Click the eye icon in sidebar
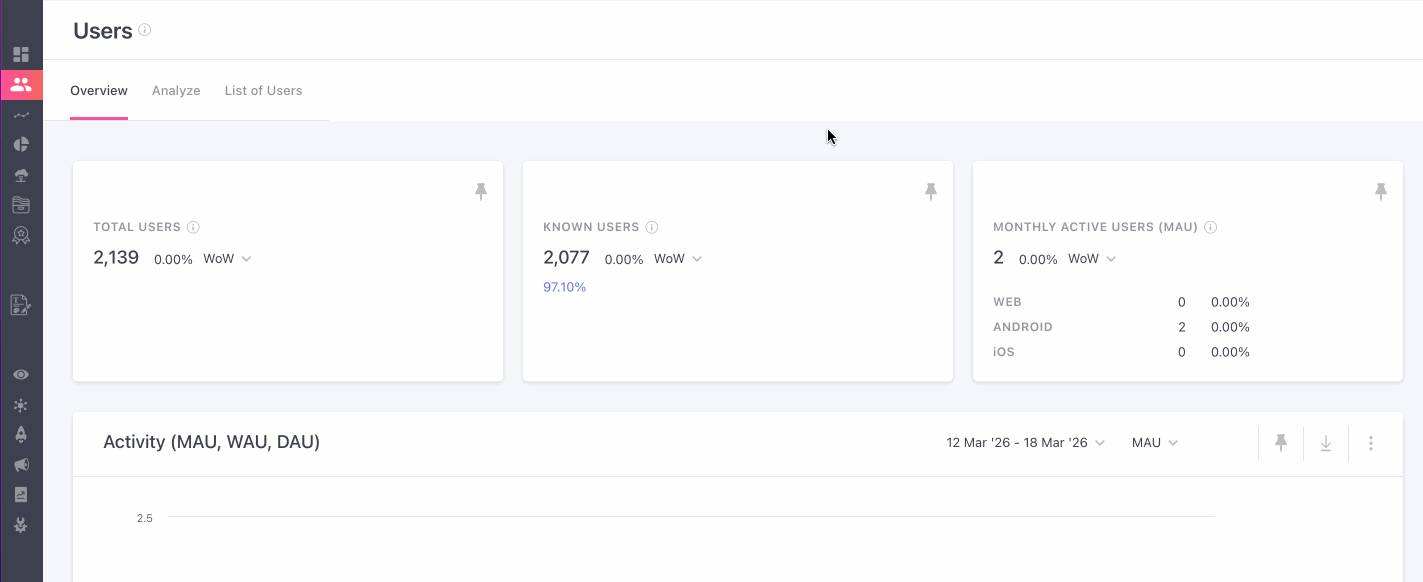1423x582 pixels. pos(21,375)
